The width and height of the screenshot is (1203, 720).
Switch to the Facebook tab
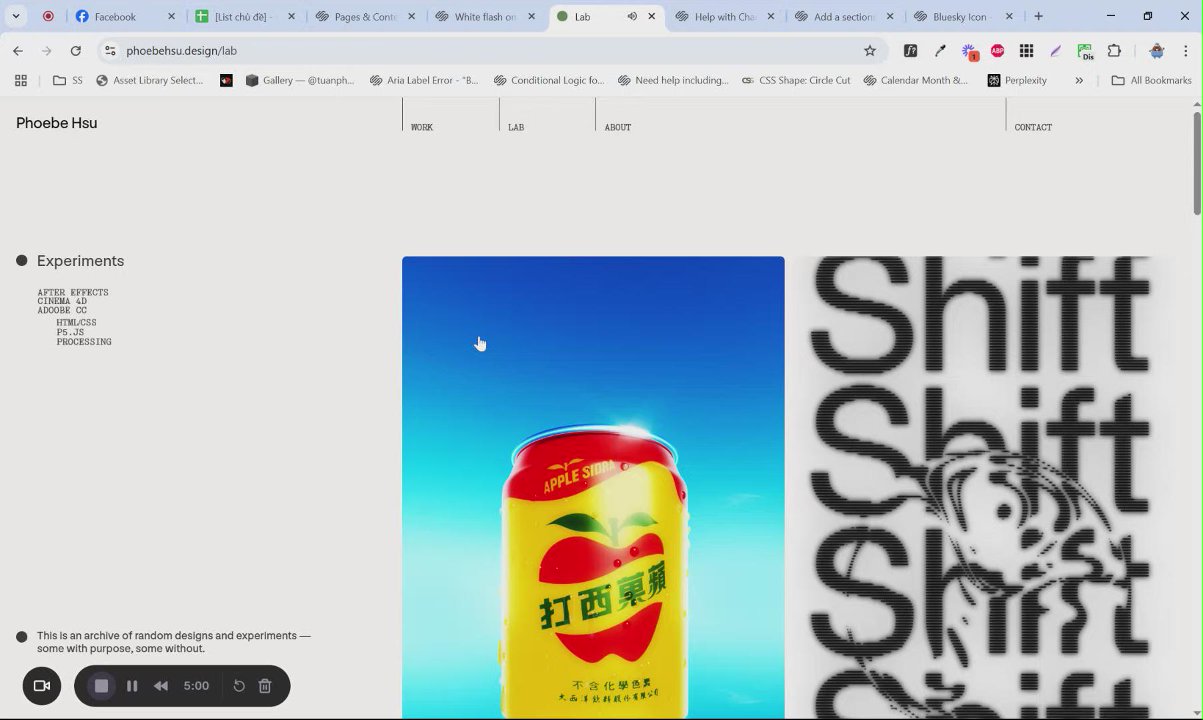[x=115, y=17]
